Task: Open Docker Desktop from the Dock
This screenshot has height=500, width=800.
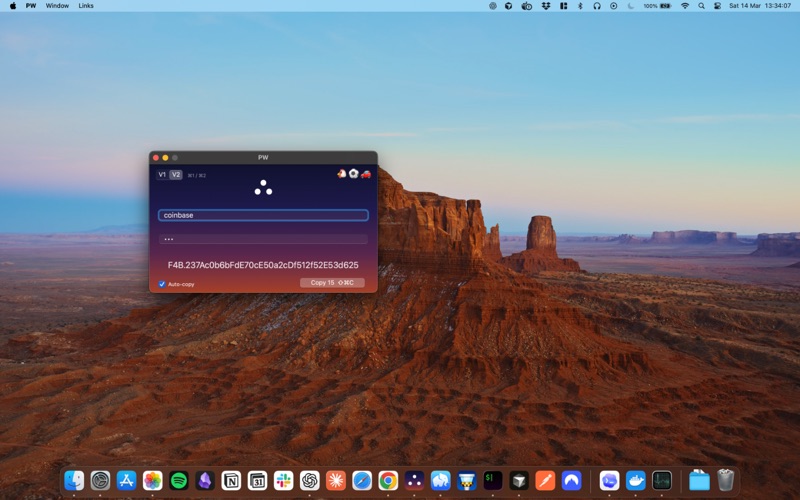Action: pyautogui.click(x=636, y=480)
